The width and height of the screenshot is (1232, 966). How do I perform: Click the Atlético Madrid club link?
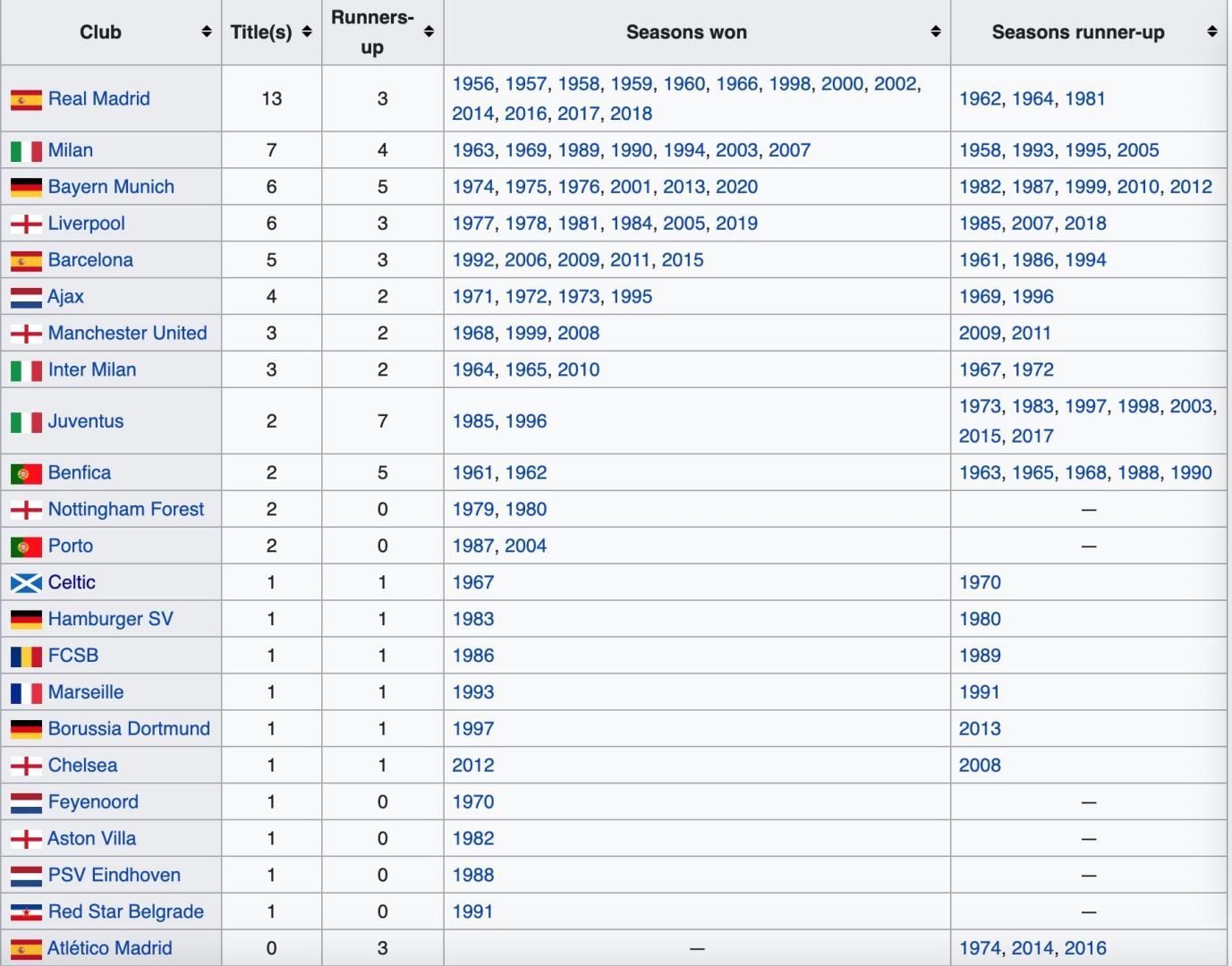coord(109,948)
